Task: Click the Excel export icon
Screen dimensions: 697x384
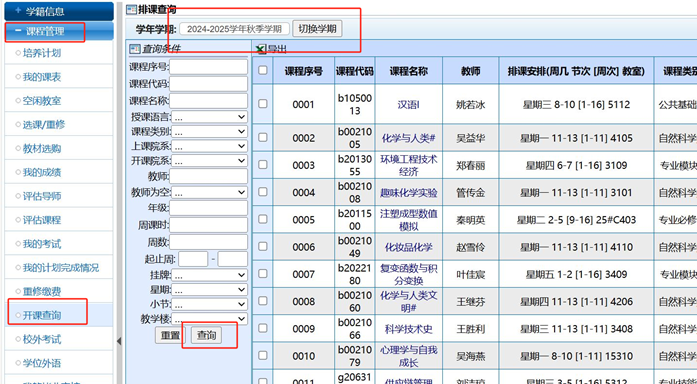Action: pos(261,49)
